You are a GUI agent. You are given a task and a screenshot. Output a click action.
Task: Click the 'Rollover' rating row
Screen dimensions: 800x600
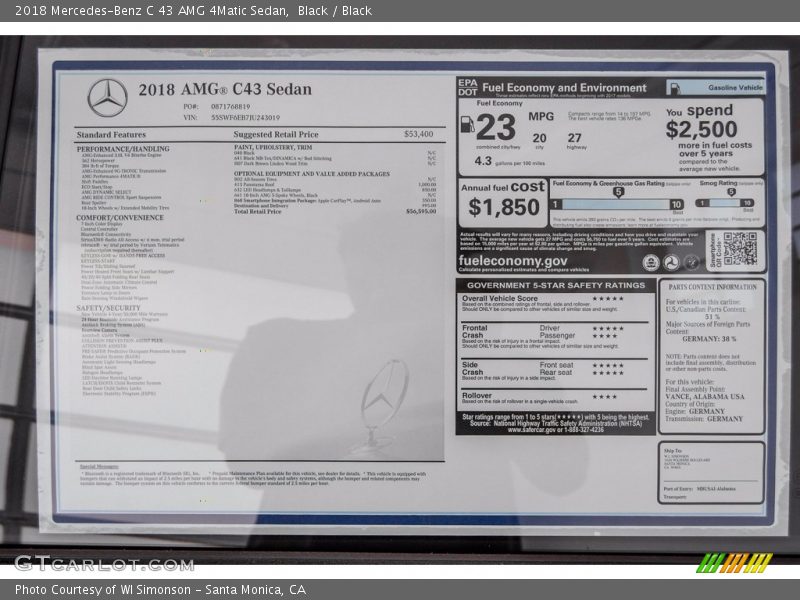(554, 398)
